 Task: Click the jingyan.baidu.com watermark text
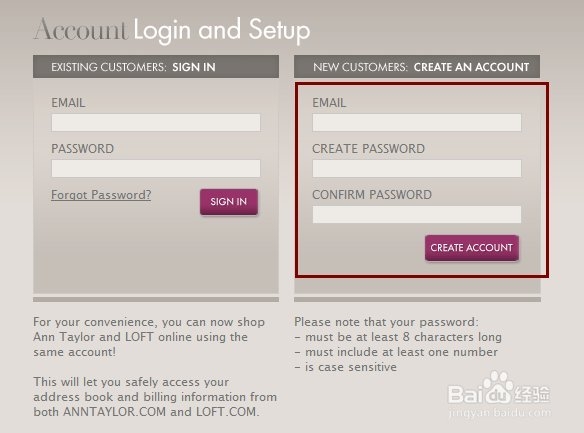pos(499,413)
